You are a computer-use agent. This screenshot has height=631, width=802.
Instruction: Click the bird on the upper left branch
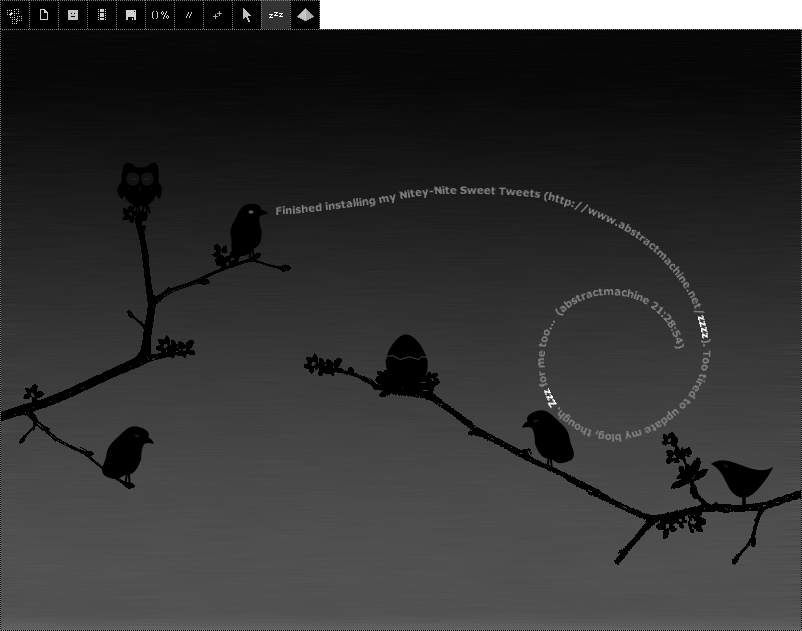pos(247,227)
